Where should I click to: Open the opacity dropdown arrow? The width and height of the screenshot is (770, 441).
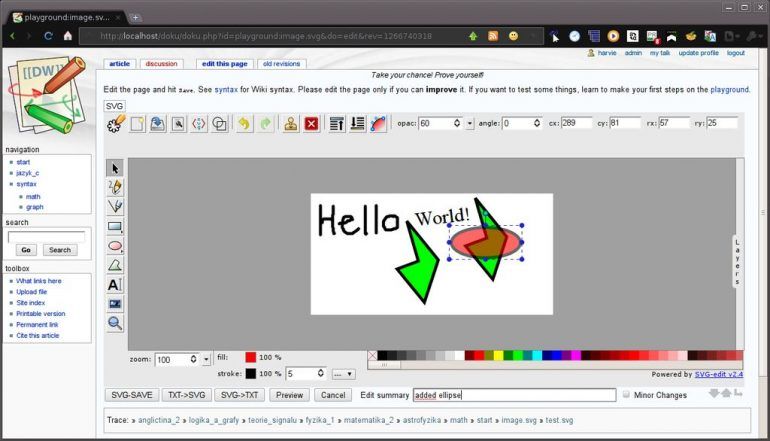coord(470,123)
